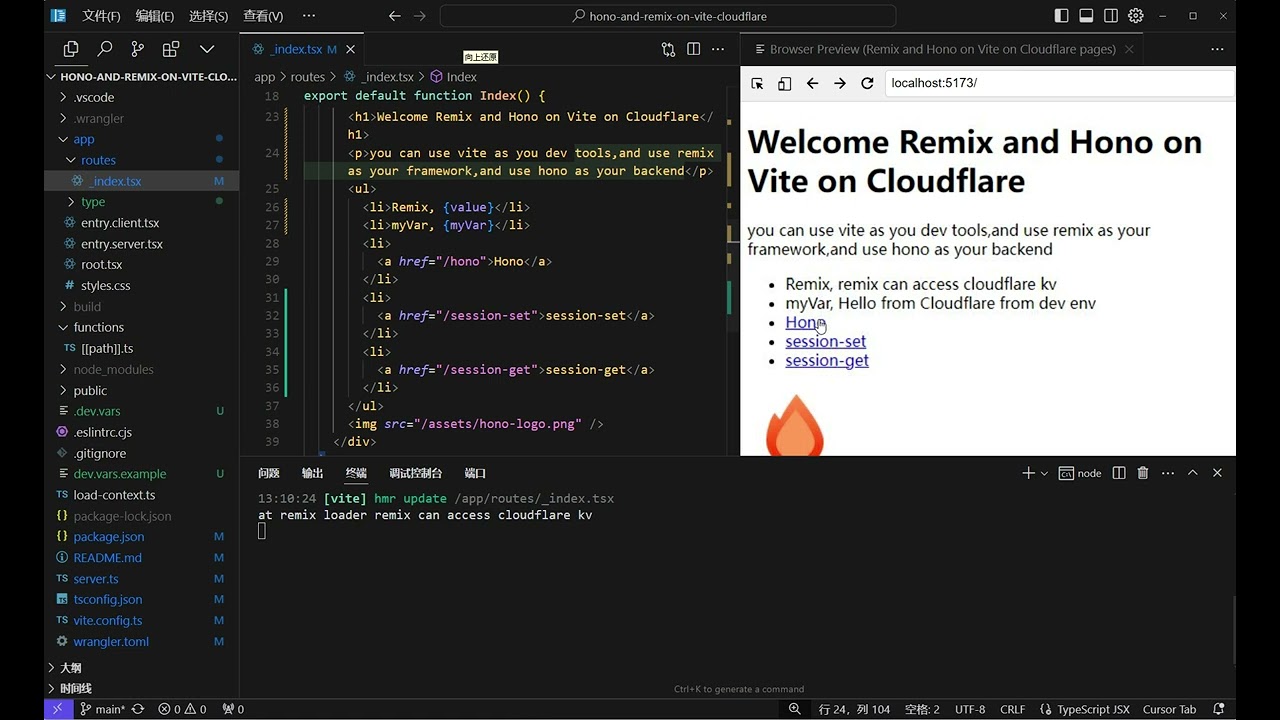Open the 文件(F) menu
Image resolution: width=1280 pixels, height=720 pixels.
(101, 16)
